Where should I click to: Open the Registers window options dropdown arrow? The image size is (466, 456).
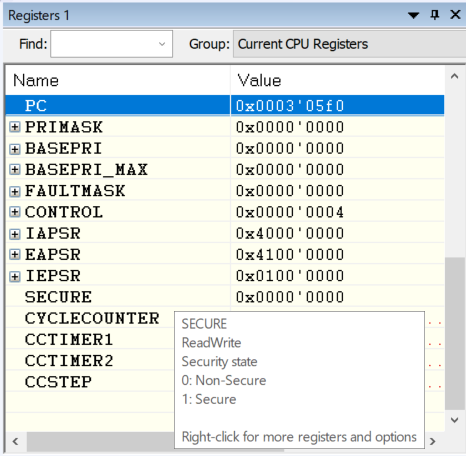click(x=413, y=15)
